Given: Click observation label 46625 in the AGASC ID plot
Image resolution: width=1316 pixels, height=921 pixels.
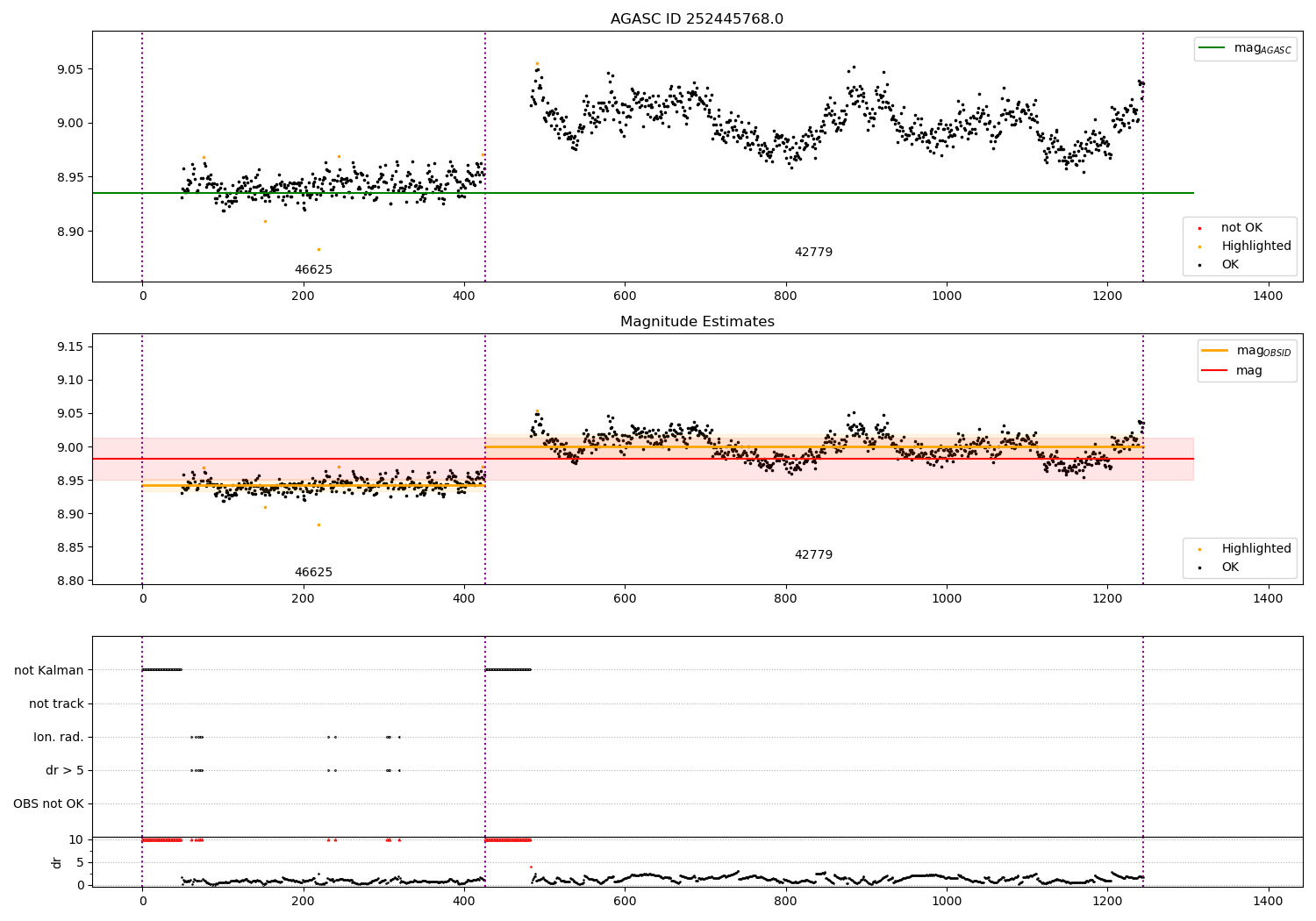Looking at the screenshot, I should [x=313, y=269].
